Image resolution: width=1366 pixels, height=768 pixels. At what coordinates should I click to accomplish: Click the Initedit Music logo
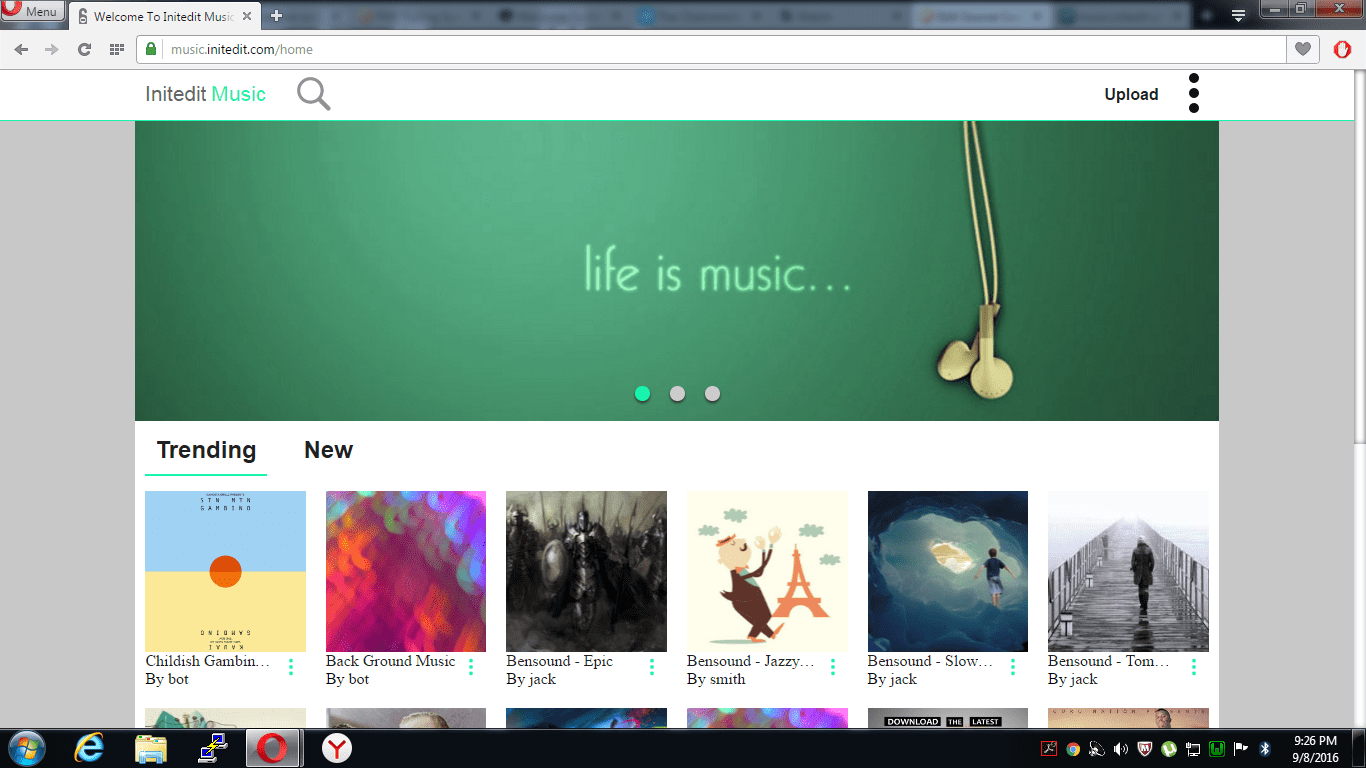pos(205,93)
